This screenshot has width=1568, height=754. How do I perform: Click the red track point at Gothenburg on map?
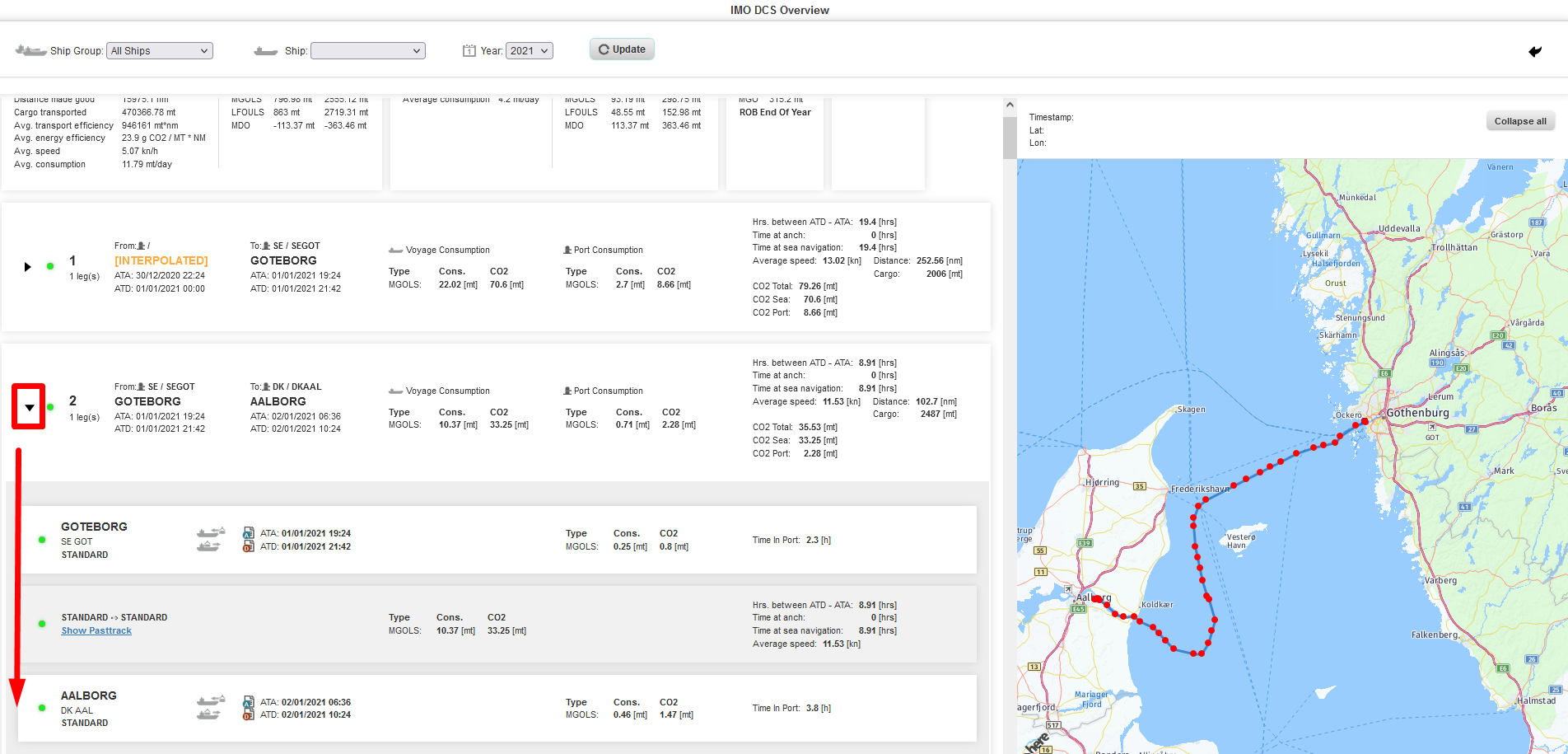(x=1365, y=421)
